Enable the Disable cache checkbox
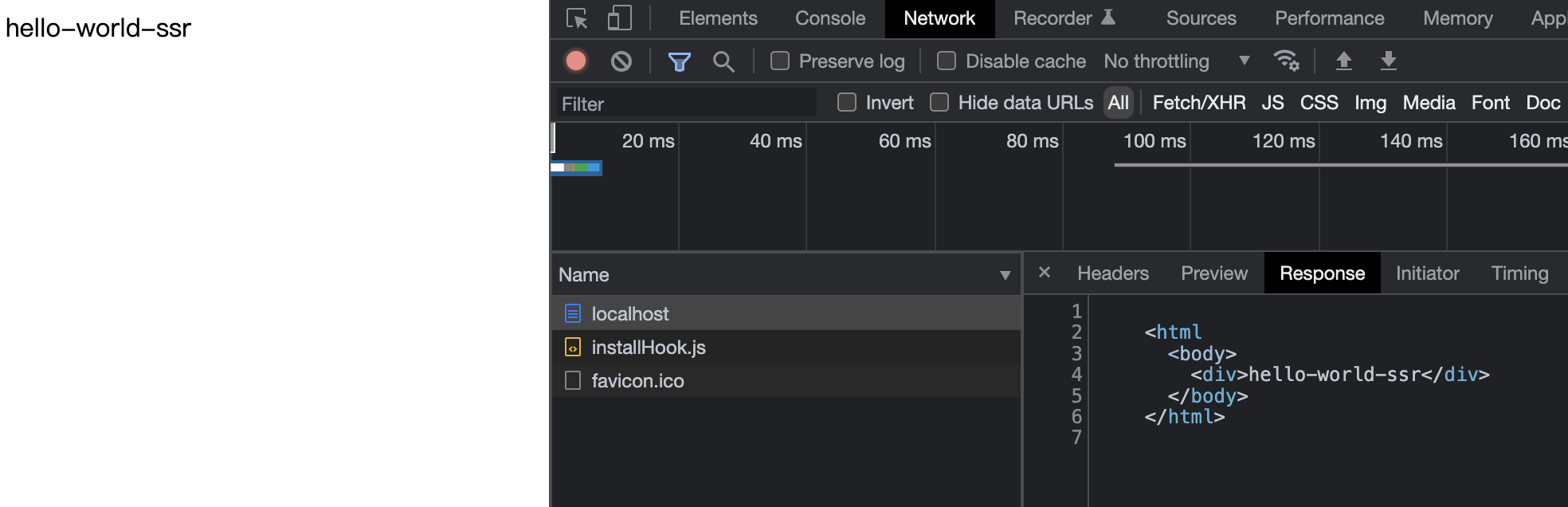 [947, 61]
